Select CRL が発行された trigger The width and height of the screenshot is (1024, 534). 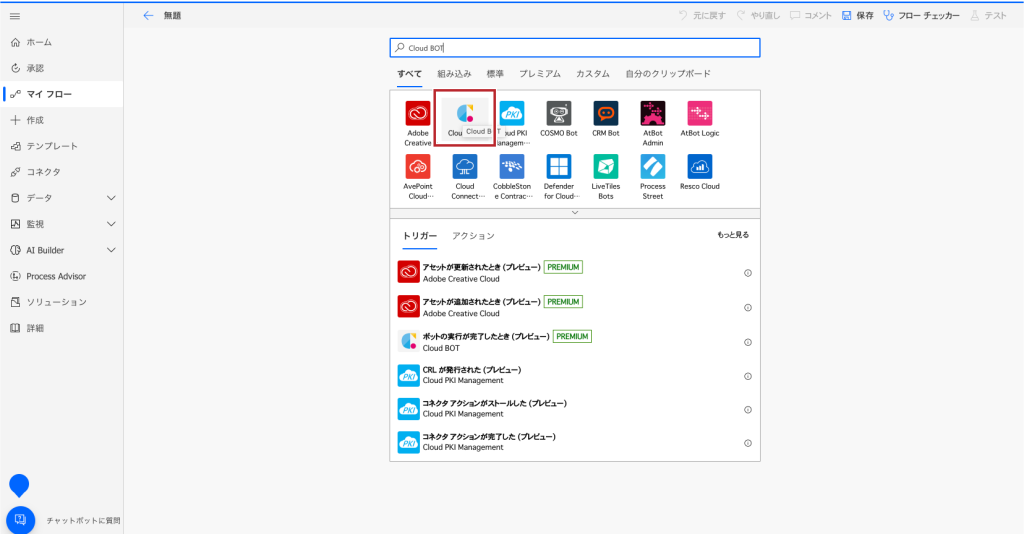(x=575, y=376)
